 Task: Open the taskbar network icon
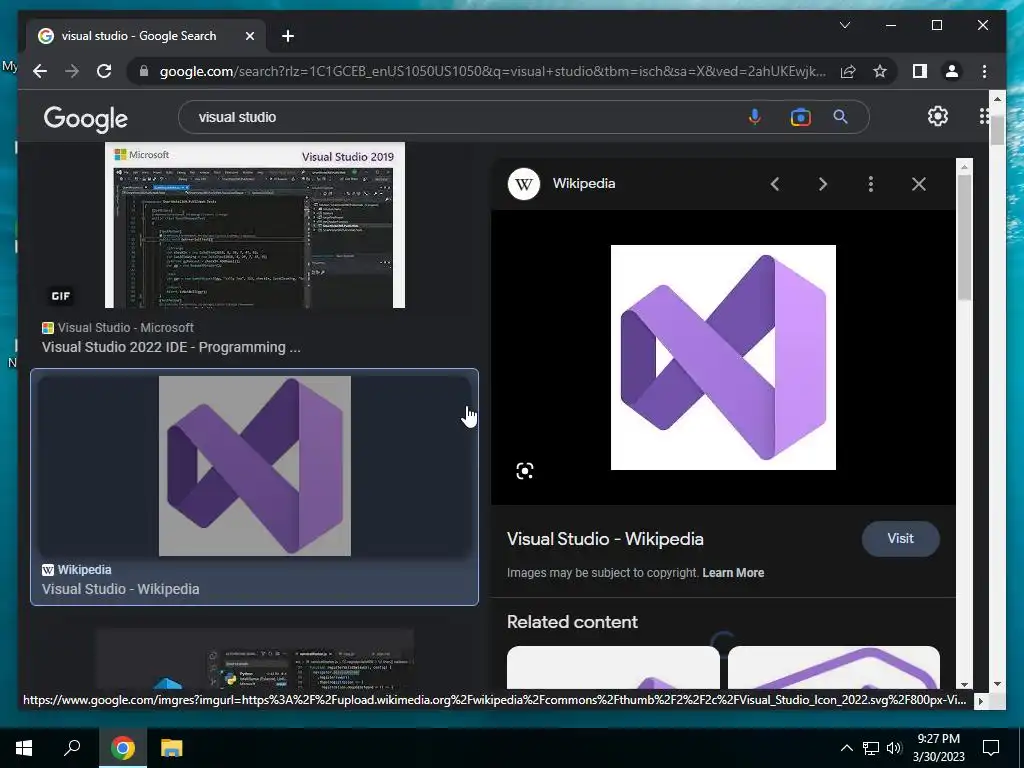coord(871,748)
